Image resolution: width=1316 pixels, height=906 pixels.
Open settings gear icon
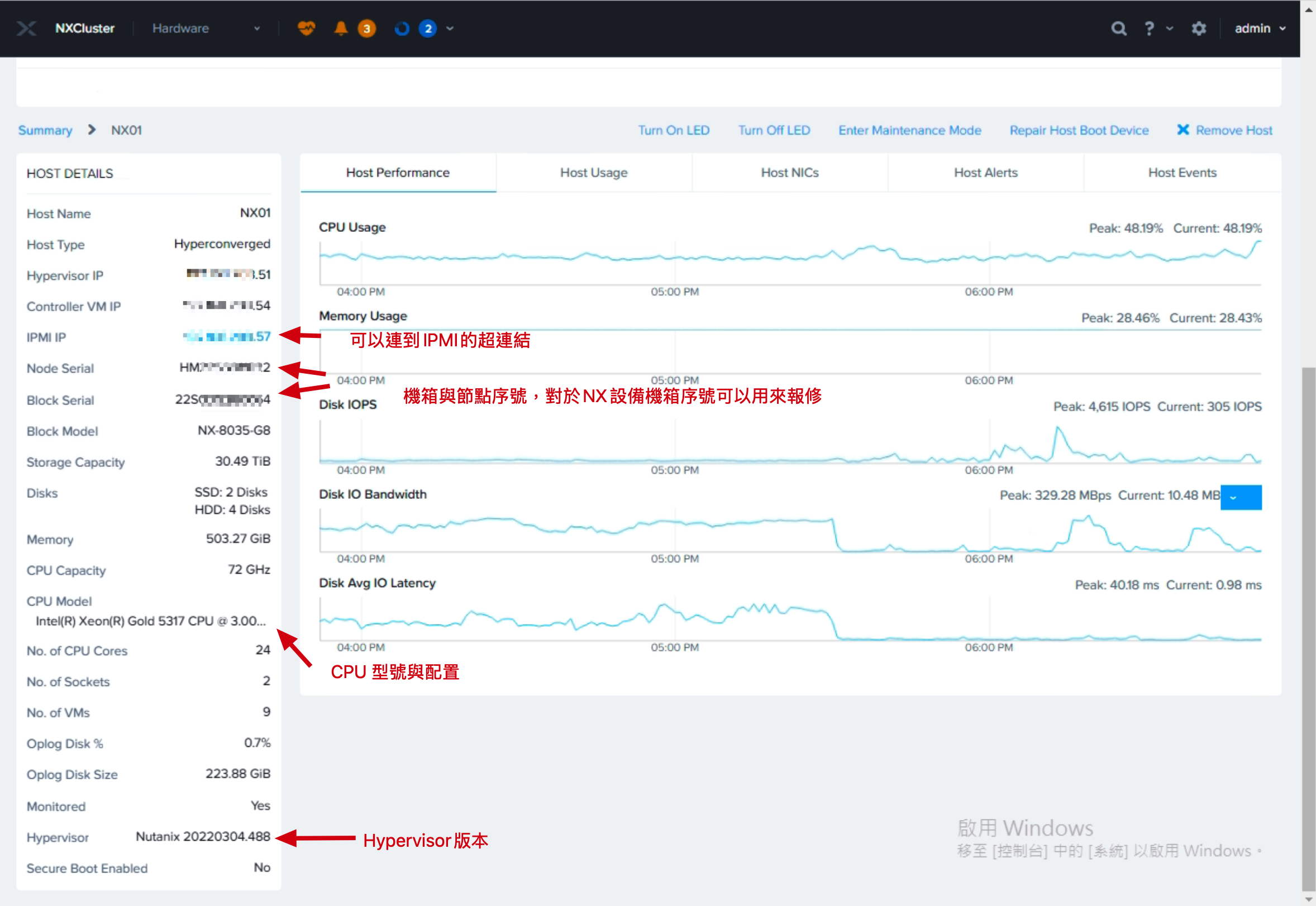tap(1199, 28)
